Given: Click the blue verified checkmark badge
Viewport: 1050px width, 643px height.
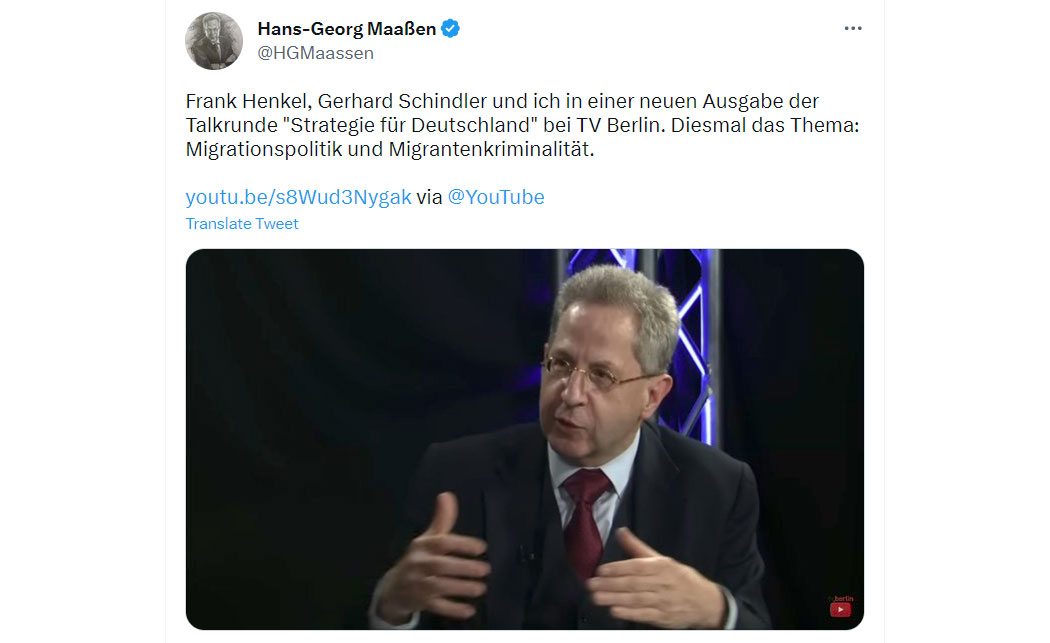Looking at the screenshot, I should [450, 29].
